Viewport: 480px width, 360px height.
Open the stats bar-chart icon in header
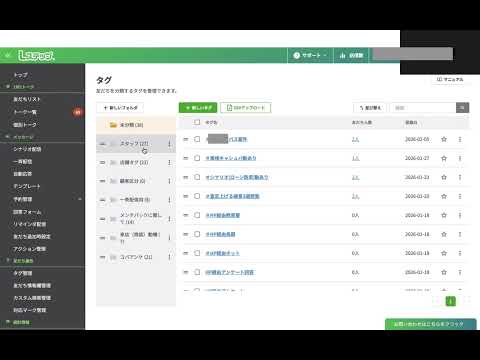click(x=342, y=55)
